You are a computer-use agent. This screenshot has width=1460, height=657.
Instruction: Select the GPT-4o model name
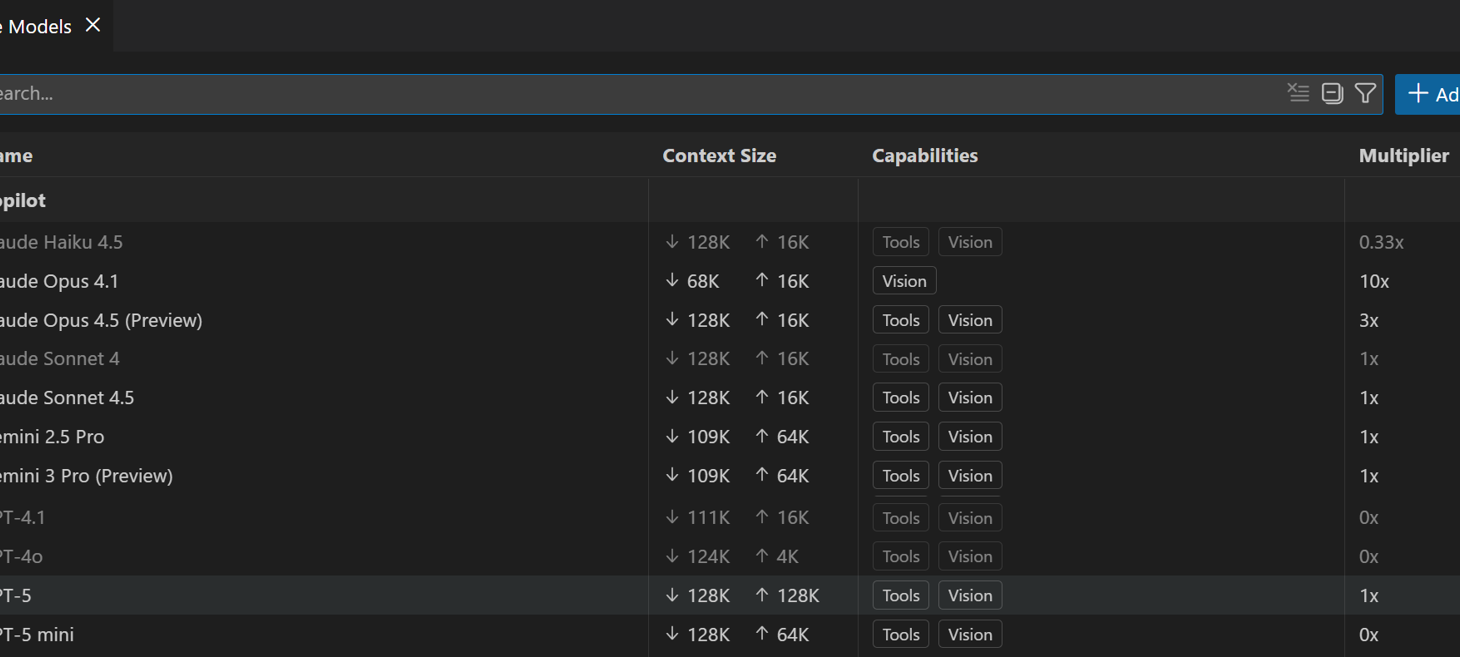[21, 556]
